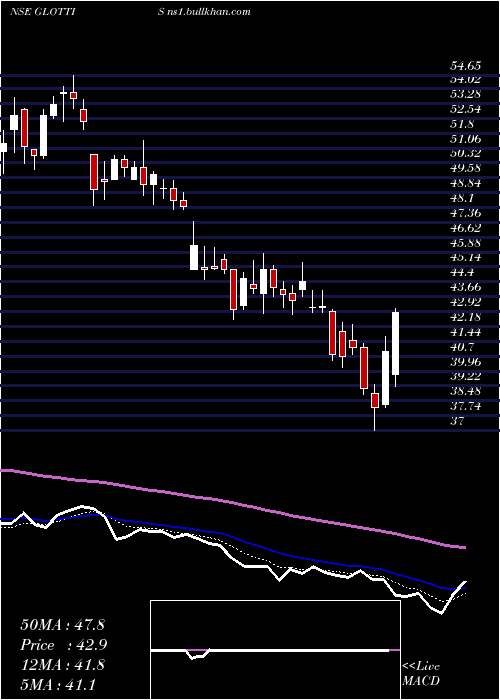Click the 47.36 price axis label

click(465, 213)
